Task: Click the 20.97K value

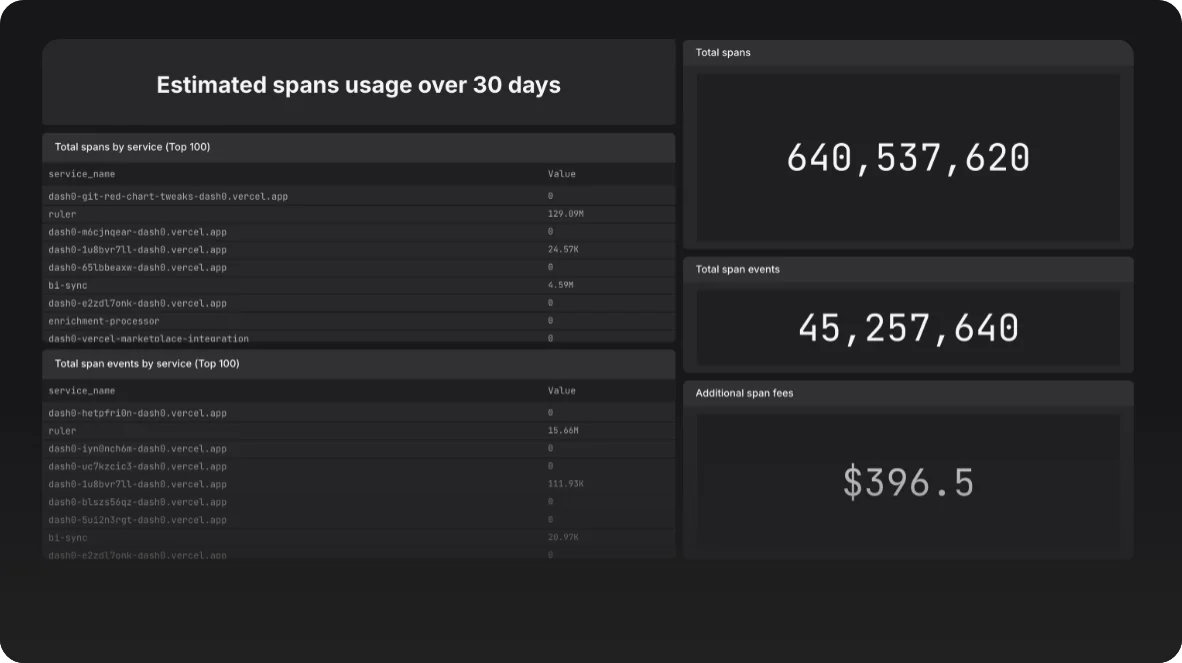Action: coord(563,538)
